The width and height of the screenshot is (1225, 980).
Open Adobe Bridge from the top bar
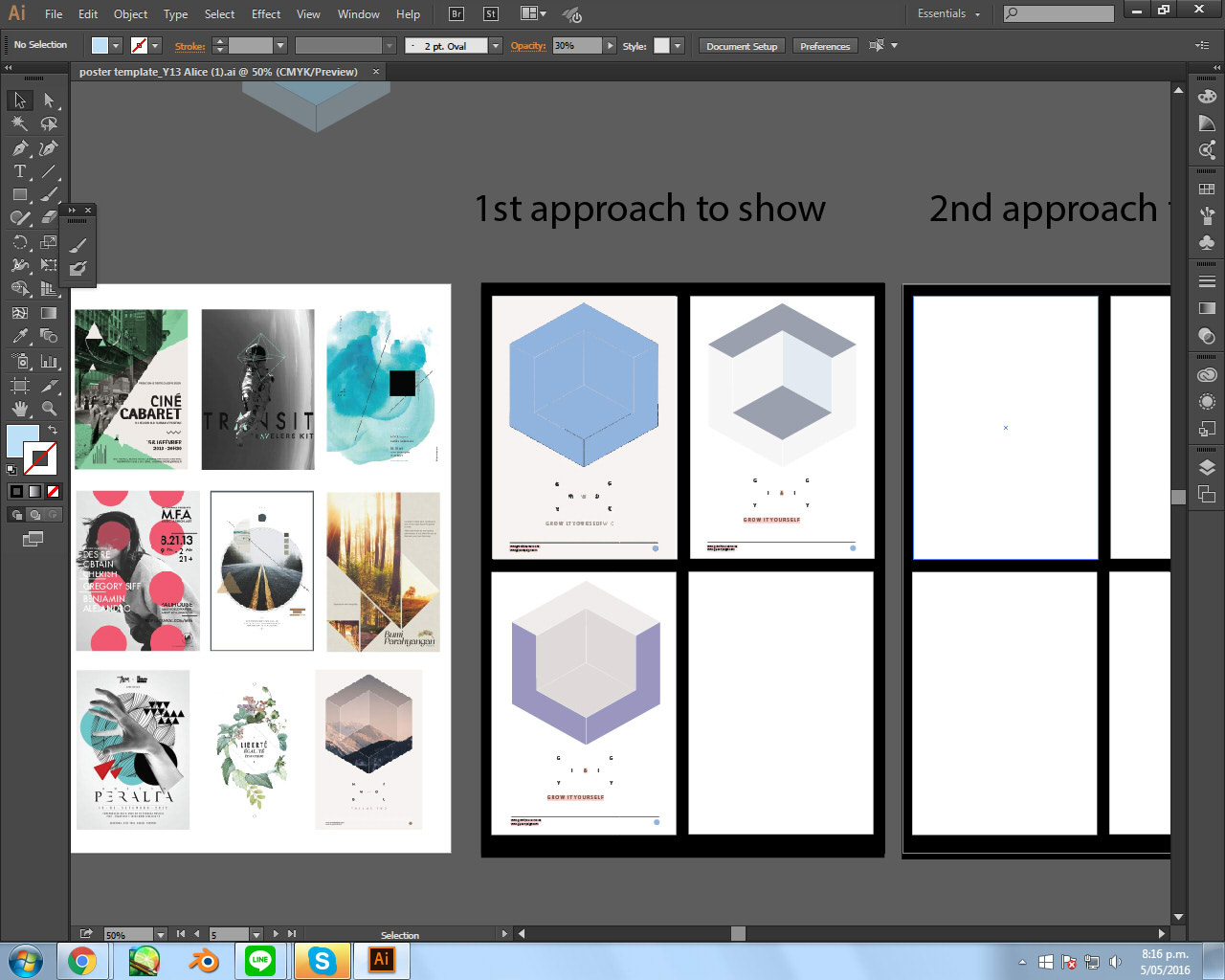457,14
